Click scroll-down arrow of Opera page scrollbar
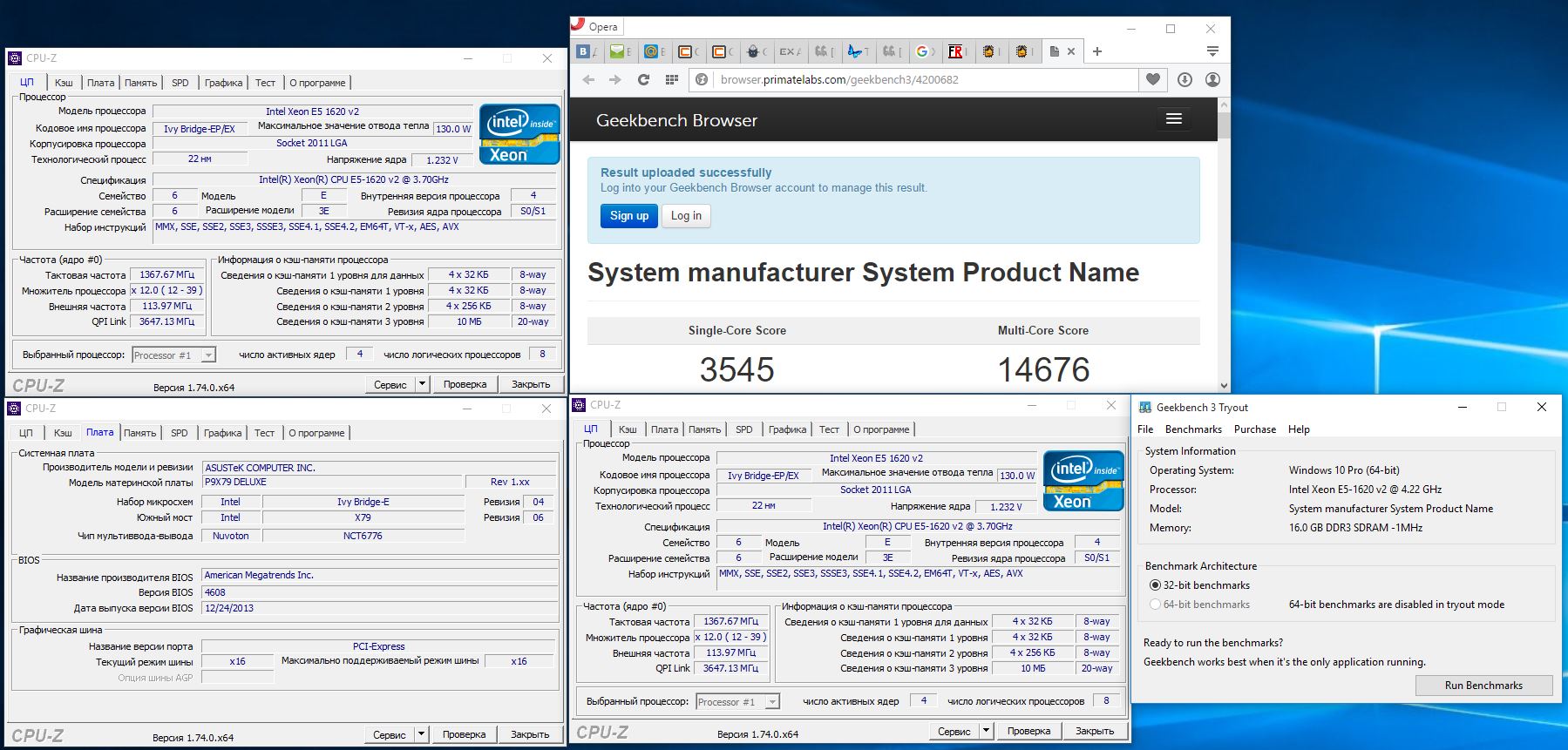Screen dimensions: 1568x750 (1224, 385)
